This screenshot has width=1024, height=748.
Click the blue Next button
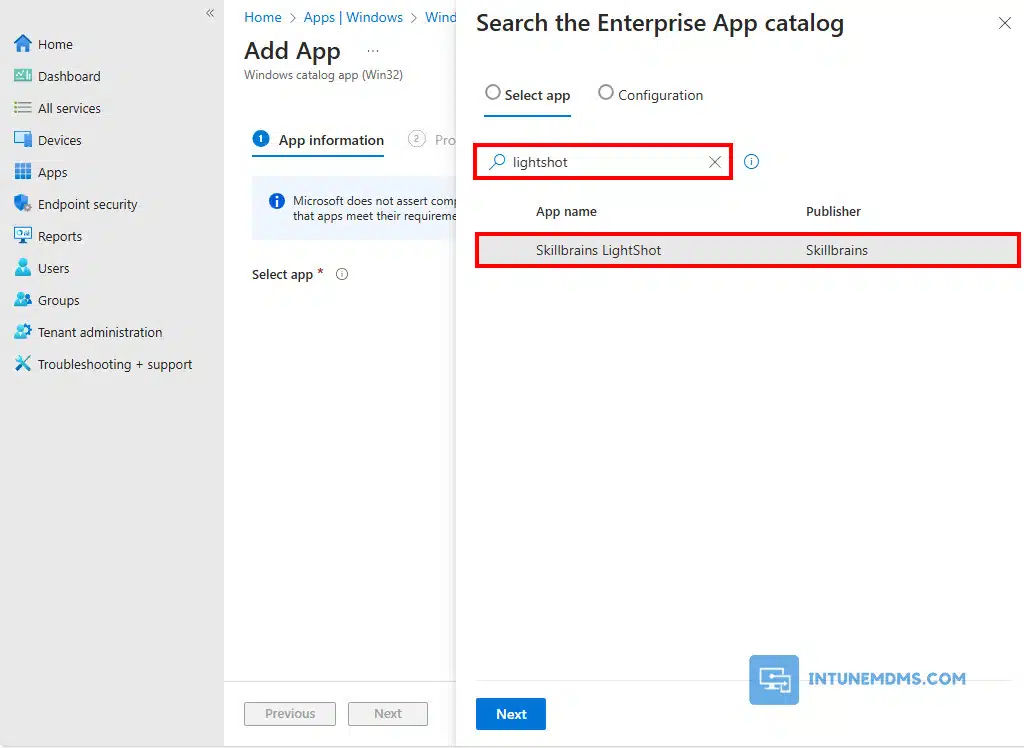511,714
